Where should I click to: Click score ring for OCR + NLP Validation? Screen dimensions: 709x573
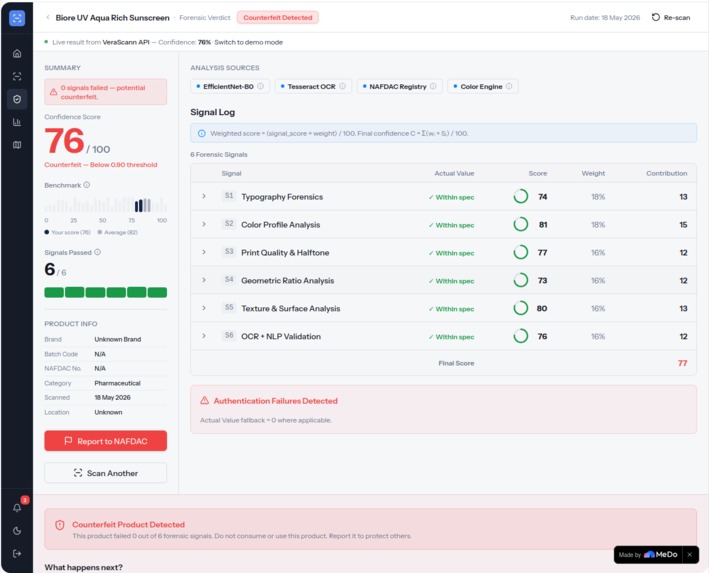pos(520,336)
